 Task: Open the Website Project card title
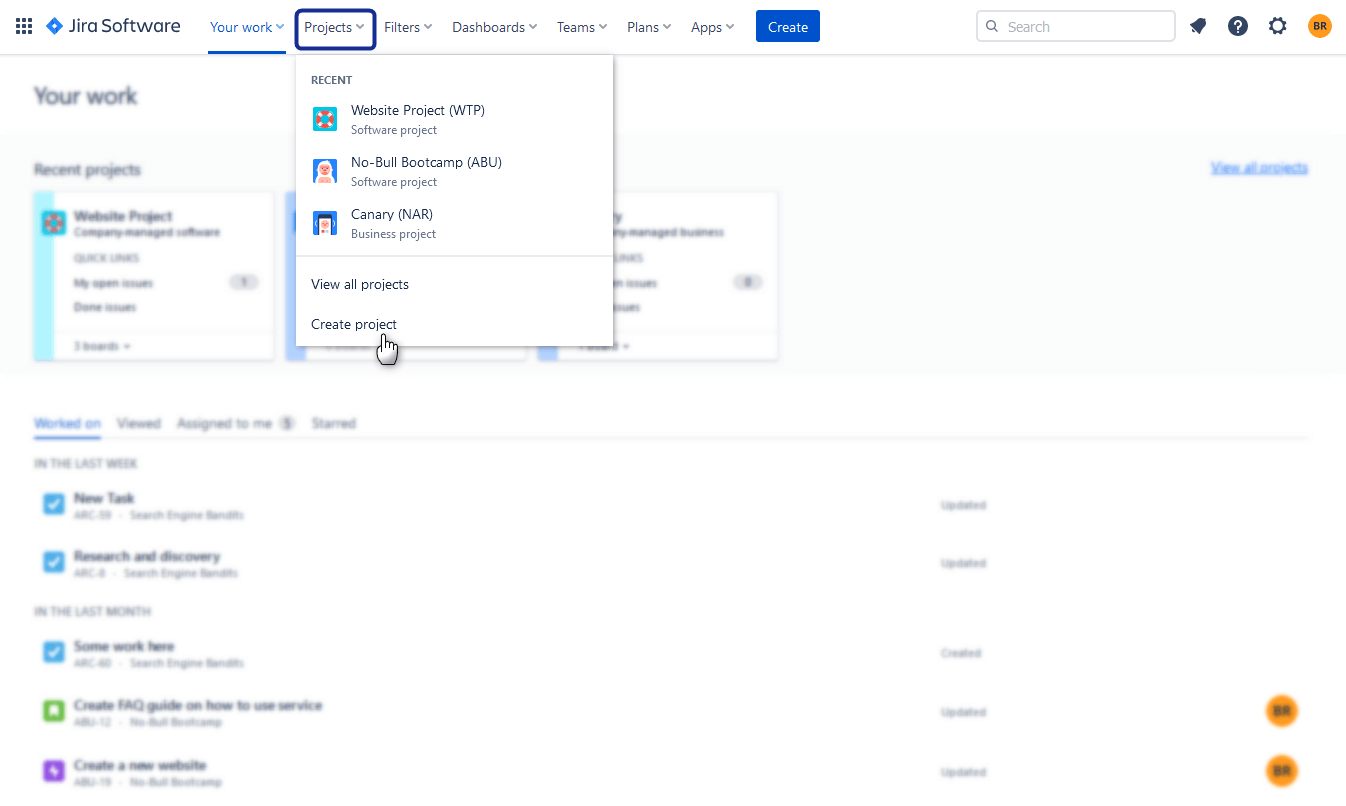pos(122,216)
